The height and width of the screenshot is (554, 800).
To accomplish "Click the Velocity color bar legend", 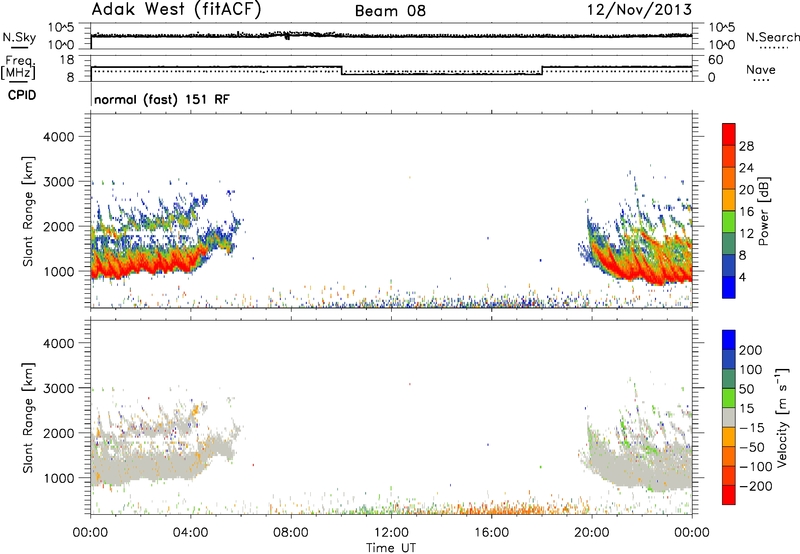I will 729,417.
